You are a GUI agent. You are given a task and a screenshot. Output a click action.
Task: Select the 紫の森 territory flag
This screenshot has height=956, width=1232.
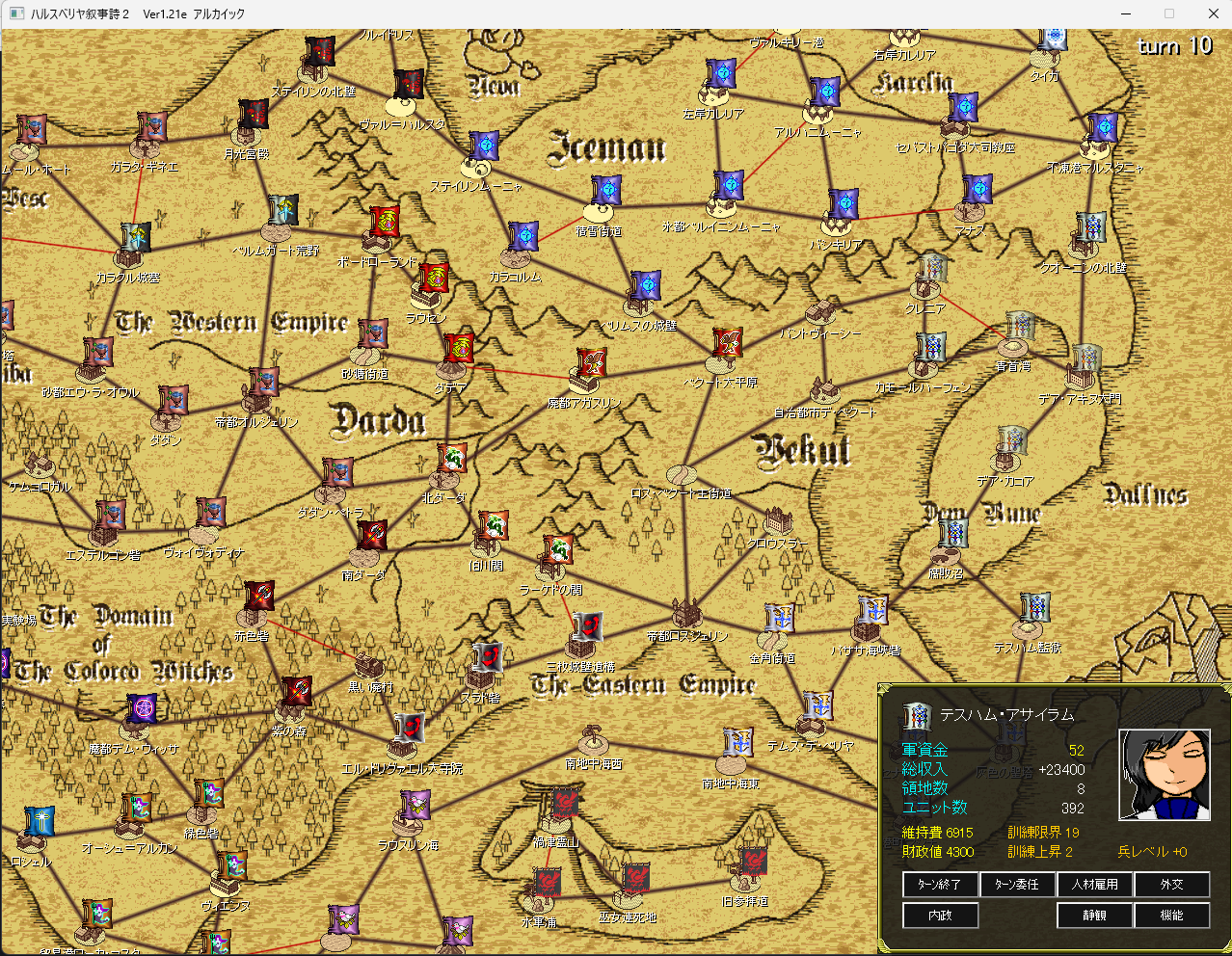point(297,691)
